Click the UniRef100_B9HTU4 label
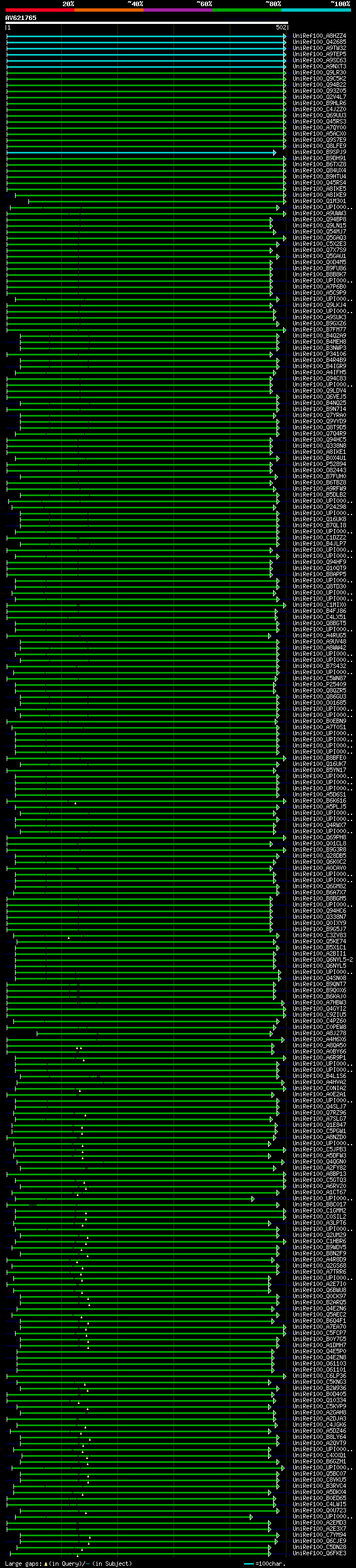356x1568 pixels. tap(319, 176)
